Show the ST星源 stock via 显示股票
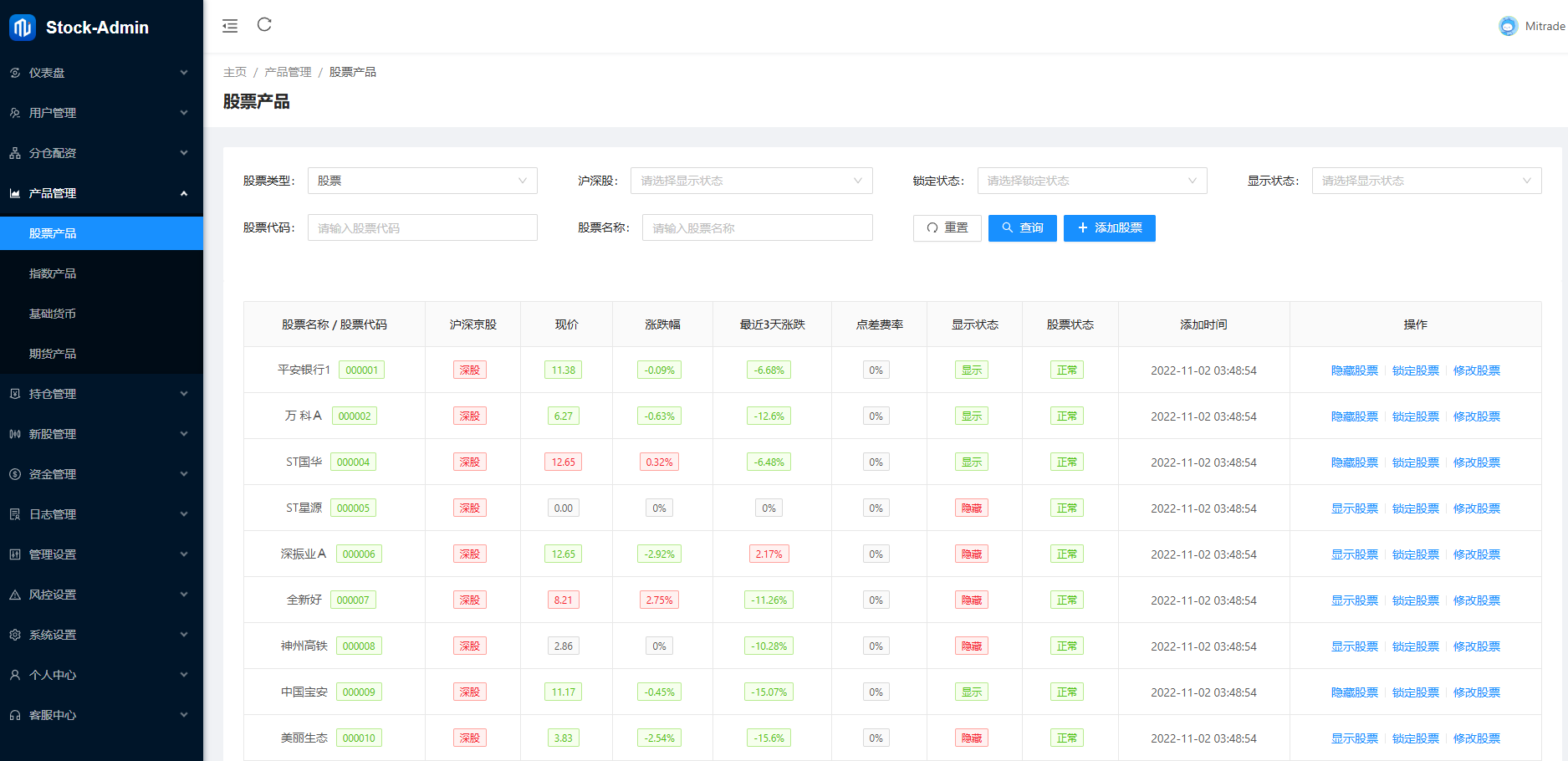This screenshot has height=761, width=1568. [1354, 508]
